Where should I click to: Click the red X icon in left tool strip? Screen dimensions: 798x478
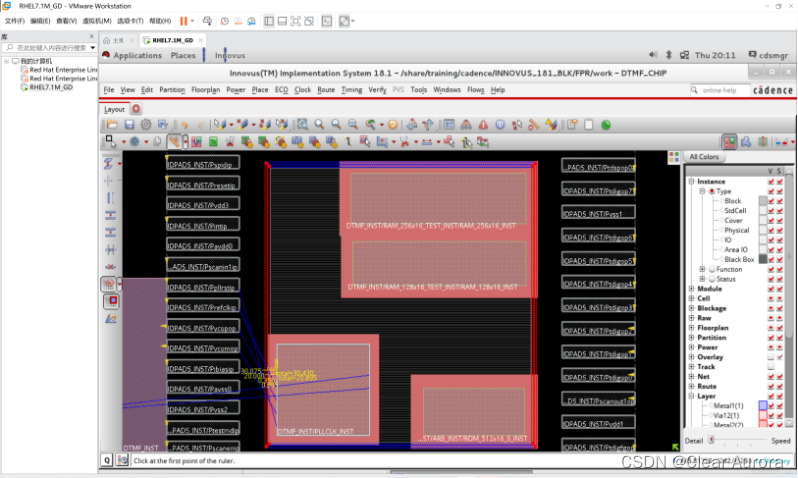coord(110,267)
